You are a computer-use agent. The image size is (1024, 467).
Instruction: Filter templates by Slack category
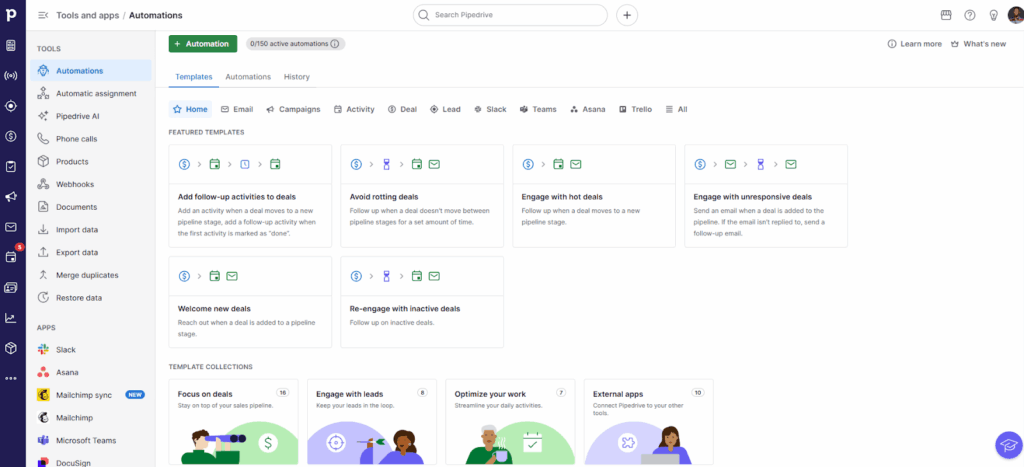(x=490, y=109)
